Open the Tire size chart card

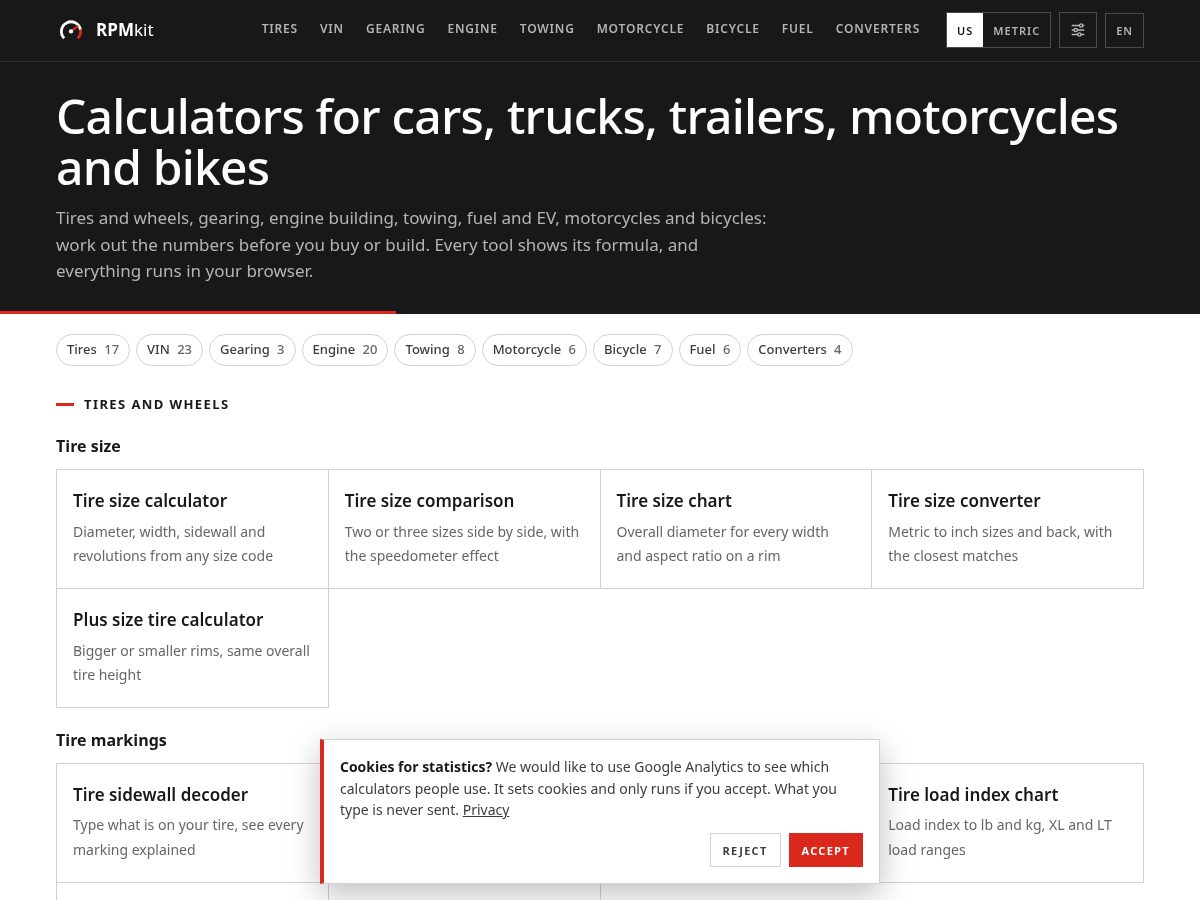[x=736, y=529]
